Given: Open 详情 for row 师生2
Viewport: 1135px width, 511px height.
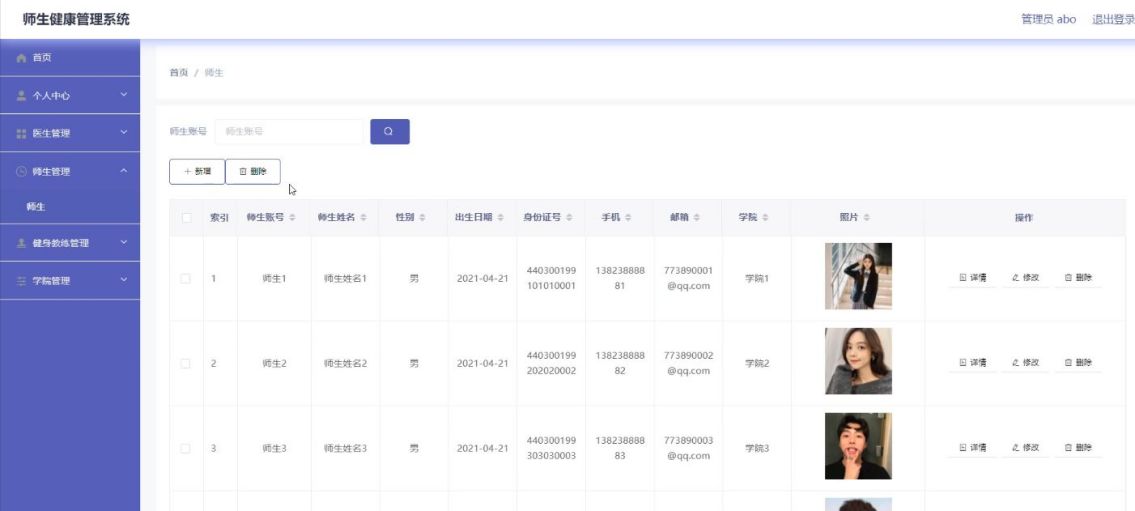Looking at the screenshot, I should [x=973, y=363].
